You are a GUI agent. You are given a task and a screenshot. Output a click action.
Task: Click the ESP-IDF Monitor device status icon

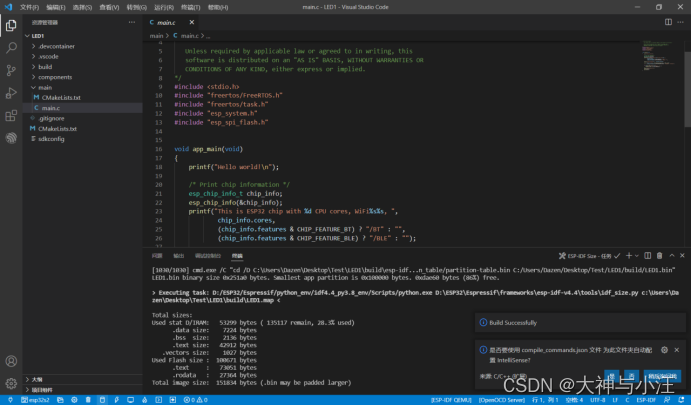pos(130,400)
